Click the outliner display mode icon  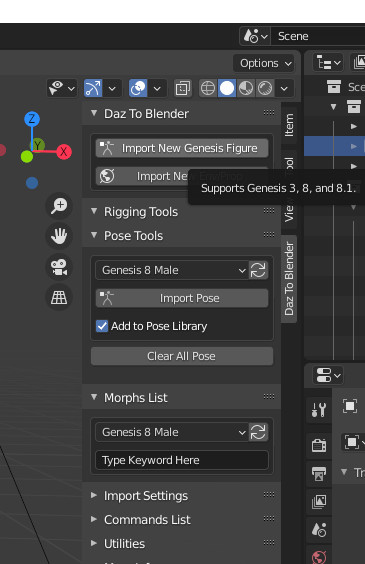click(358, 63)
